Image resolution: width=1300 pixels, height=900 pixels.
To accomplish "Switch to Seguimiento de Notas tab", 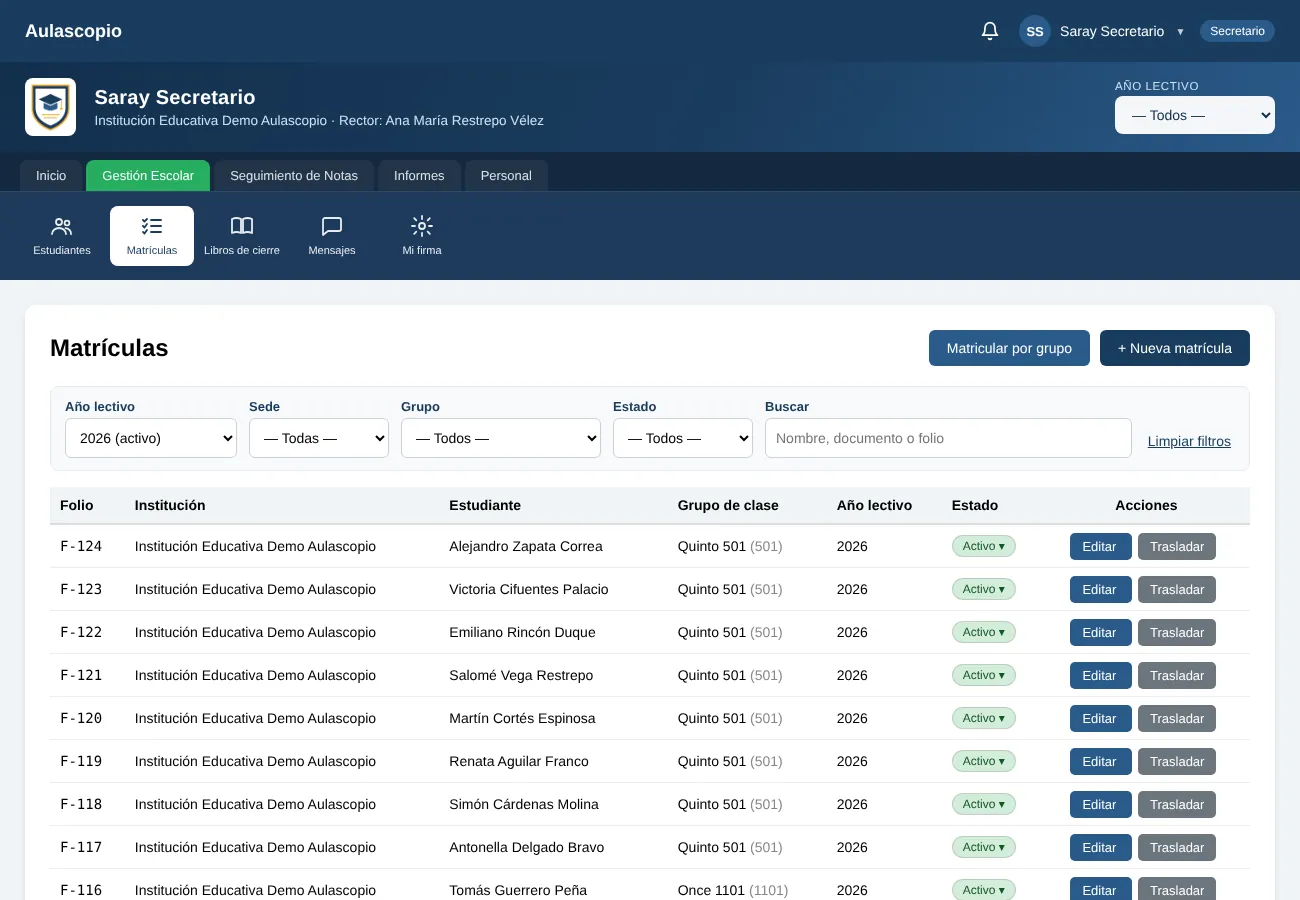I will point(294,175).
